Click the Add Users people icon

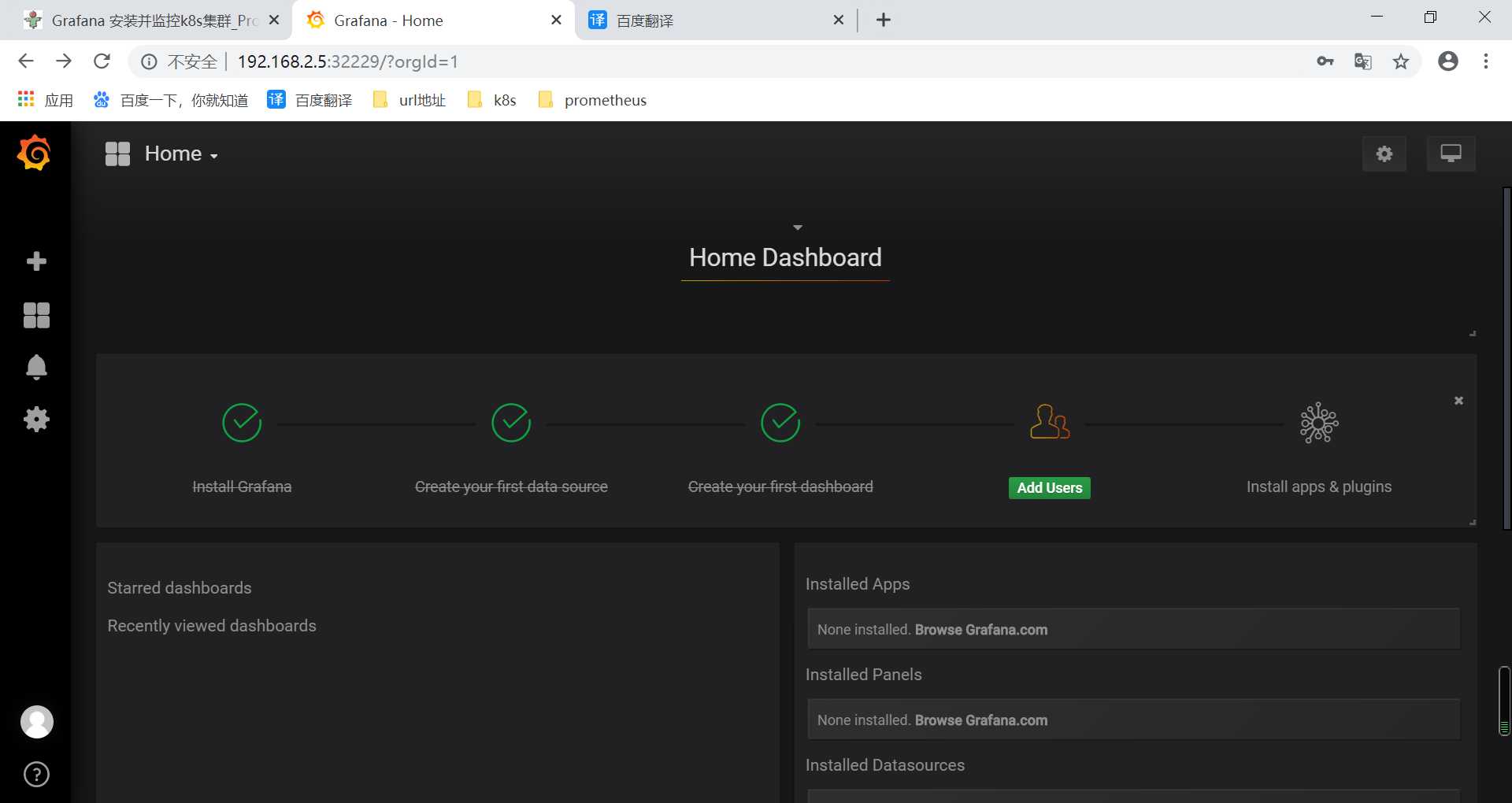pos(1050,422)
